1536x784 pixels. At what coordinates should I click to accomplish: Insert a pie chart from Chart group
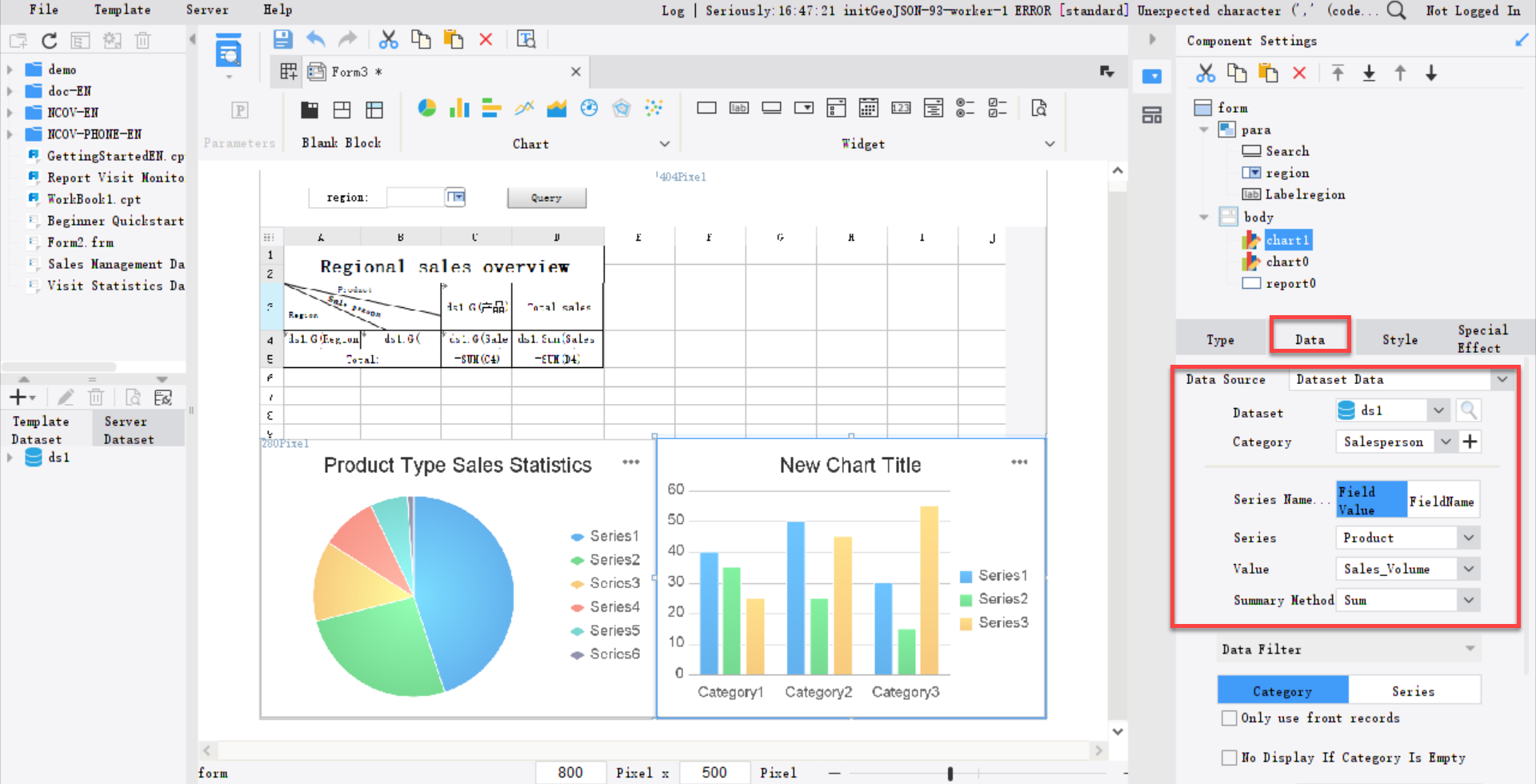pos(427,108)
